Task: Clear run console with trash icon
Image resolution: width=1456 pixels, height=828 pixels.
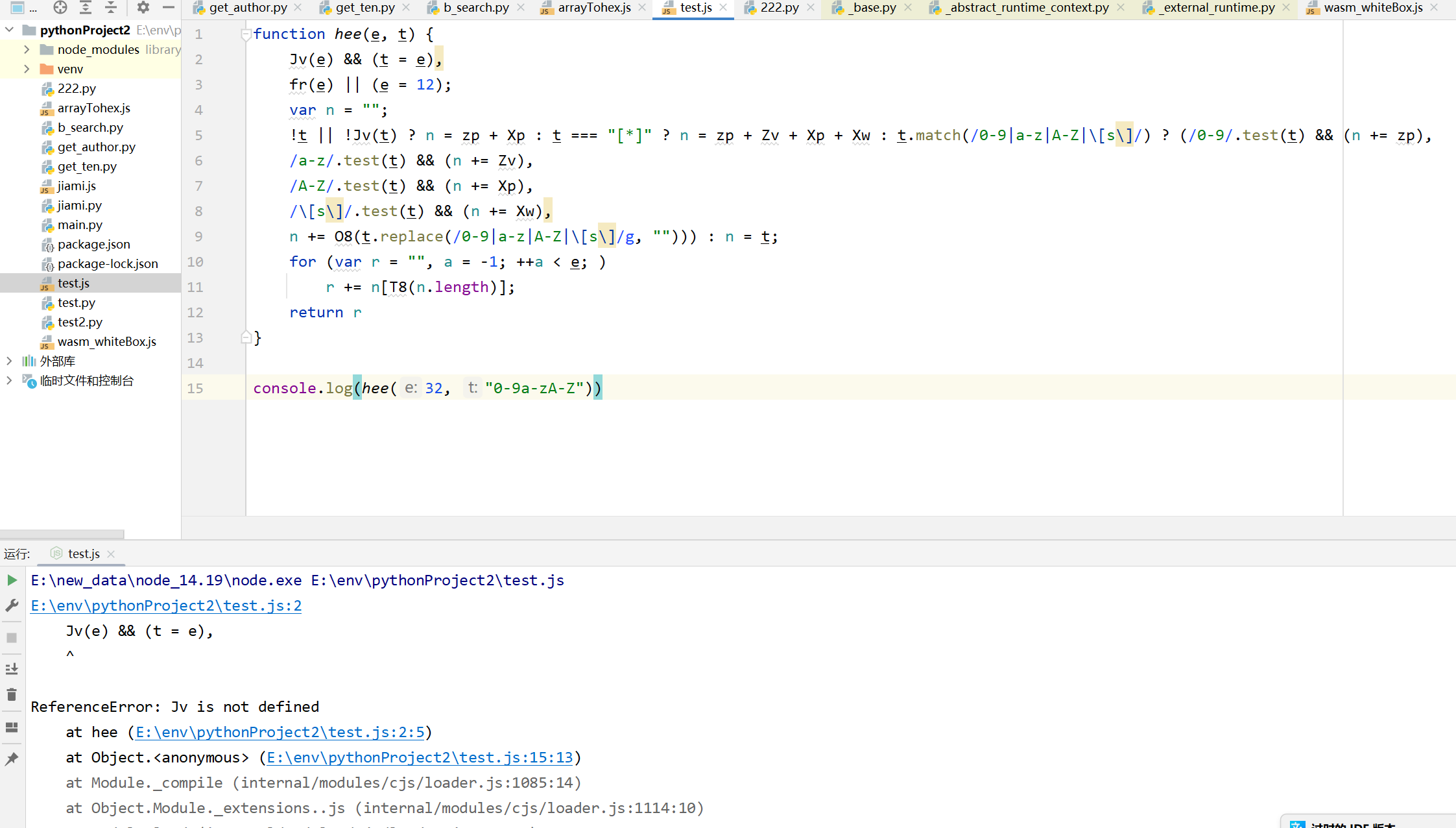Action: (x=12, y=695)
